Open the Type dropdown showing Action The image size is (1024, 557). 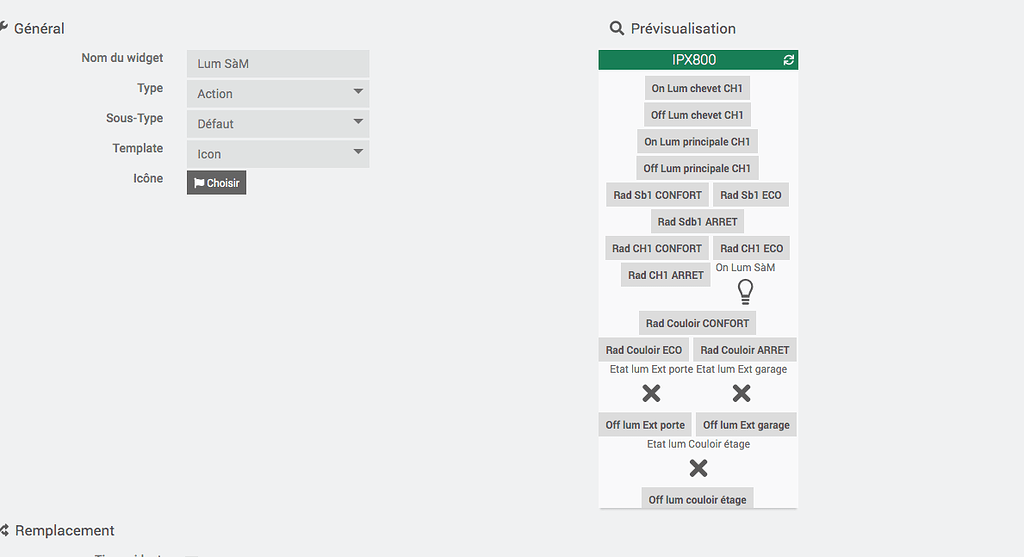click(x=278, y=93)
